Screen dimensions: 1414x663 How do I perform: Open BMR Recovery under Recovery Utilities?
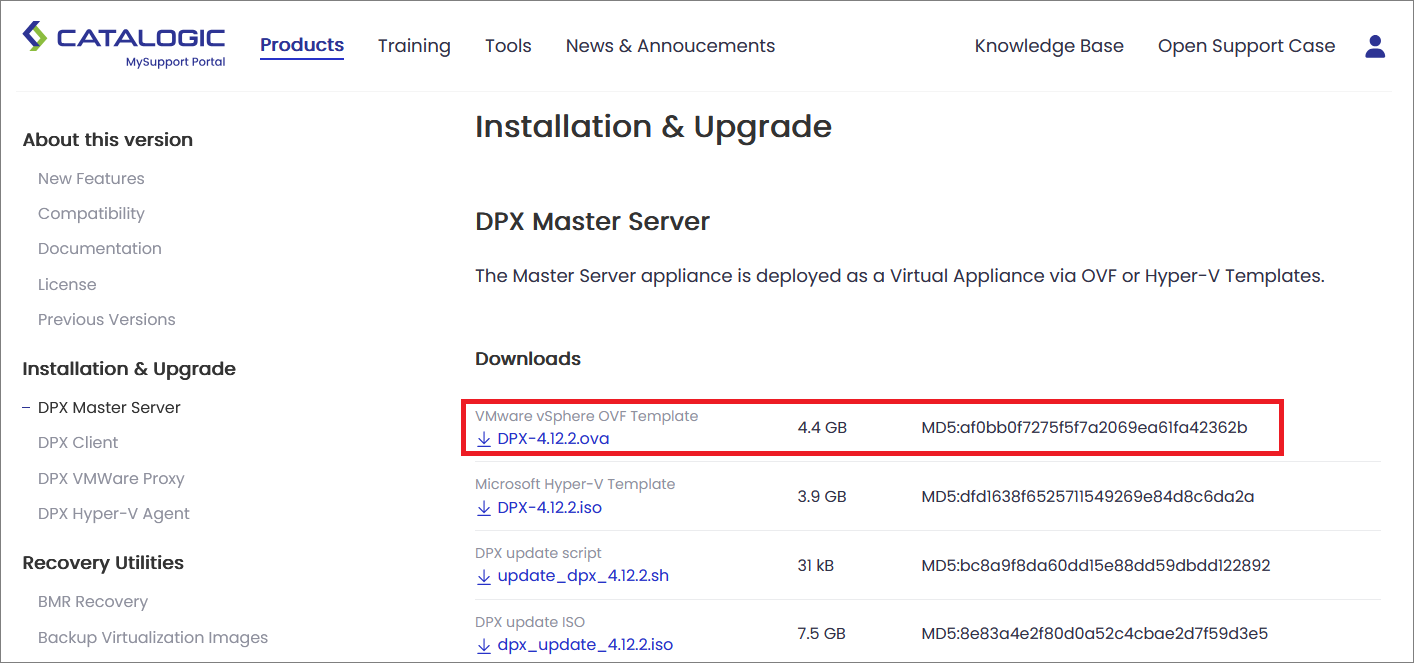[93, 602]
